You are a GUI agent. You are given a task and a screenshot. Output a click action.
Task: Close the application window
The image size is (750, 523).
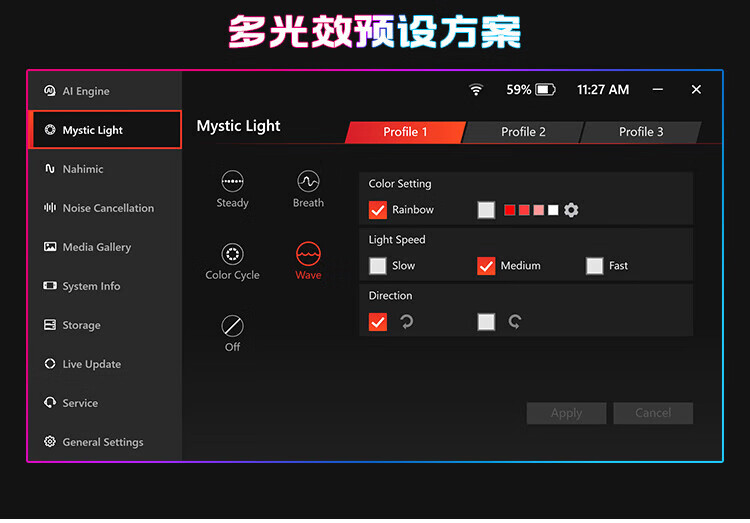pyautogui.click(x=696, y=89)
